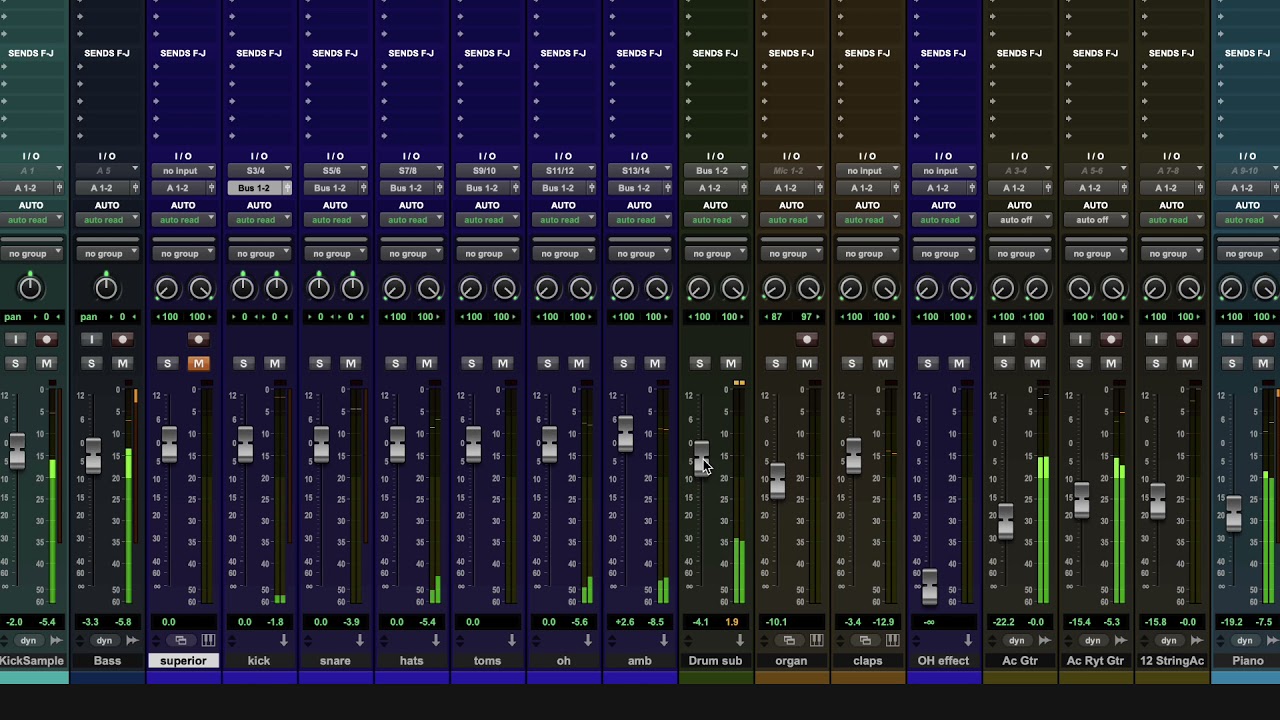
Task: Open output window icon on superior track
Action: click(x=180, y=640)
